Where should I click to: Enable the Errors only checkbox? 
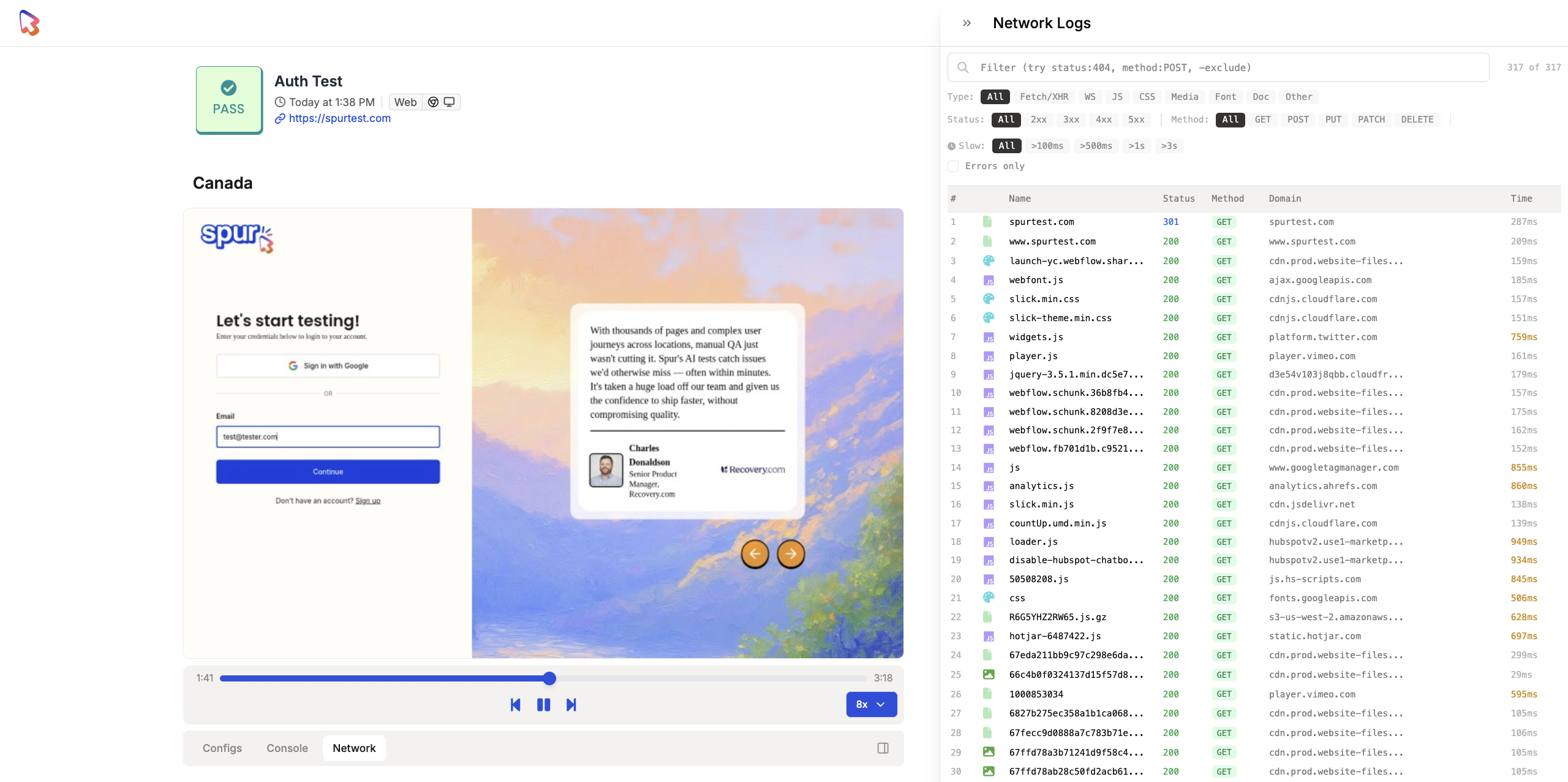click(953, 166)
